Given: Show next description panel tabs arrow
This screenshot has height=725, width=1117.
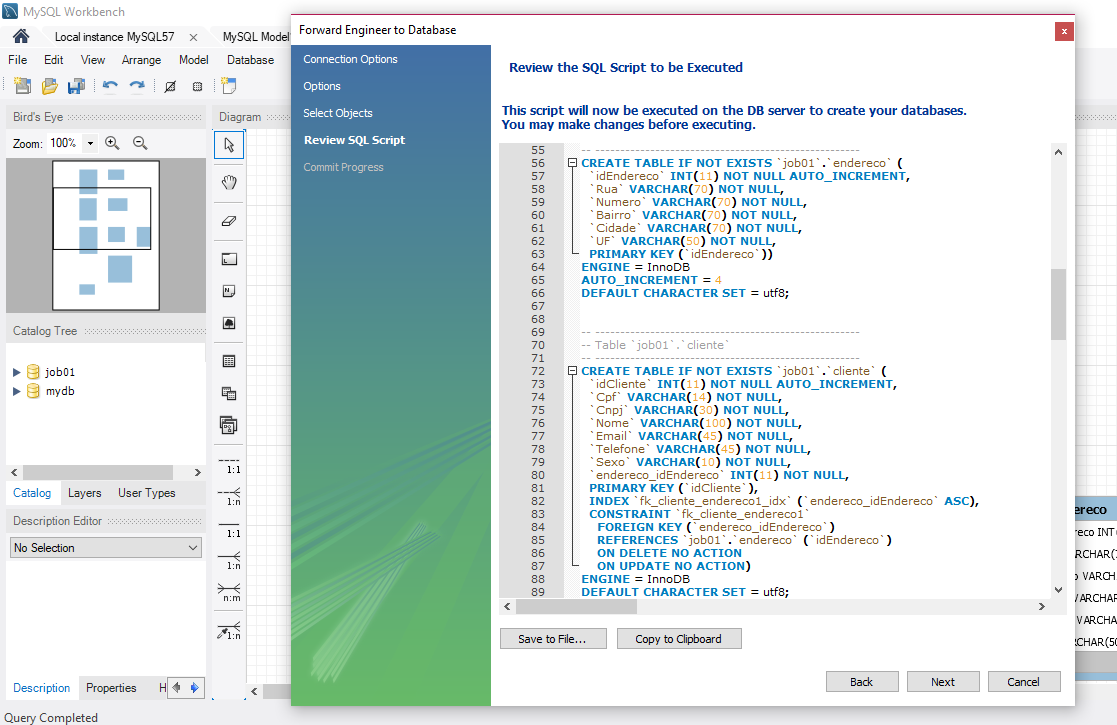Looking at the screenshot, I should point(194,688).
